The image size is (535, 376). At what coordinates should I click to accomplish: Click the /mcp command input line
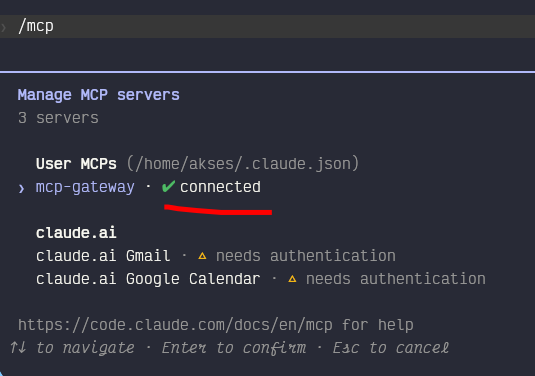(x=268, y=26)
